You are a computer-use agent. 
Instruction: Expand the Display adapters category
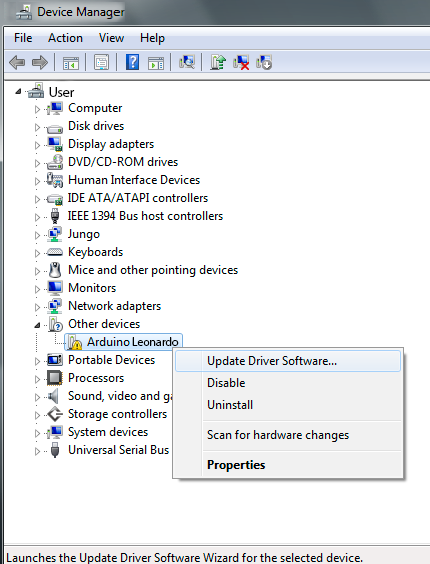37,145
